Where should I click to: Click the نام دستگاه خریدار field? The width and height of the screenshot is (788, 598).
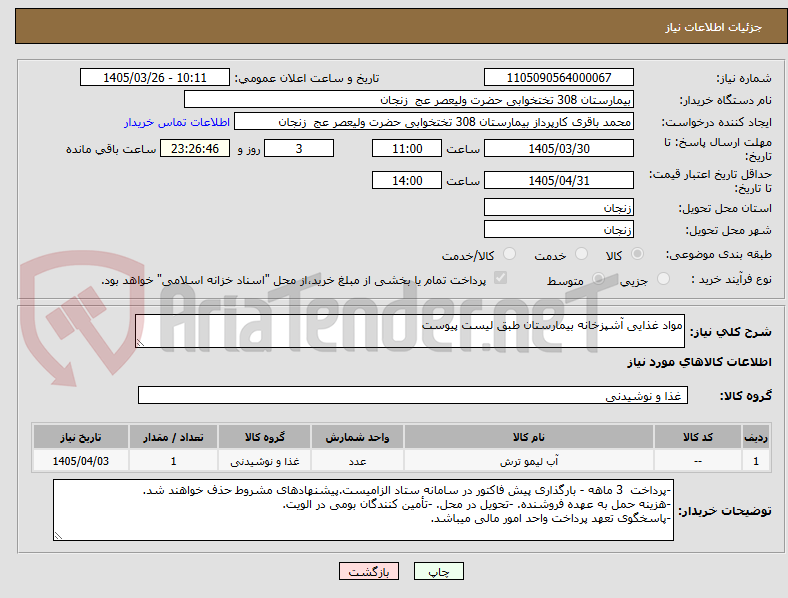(x=409, y=99)
